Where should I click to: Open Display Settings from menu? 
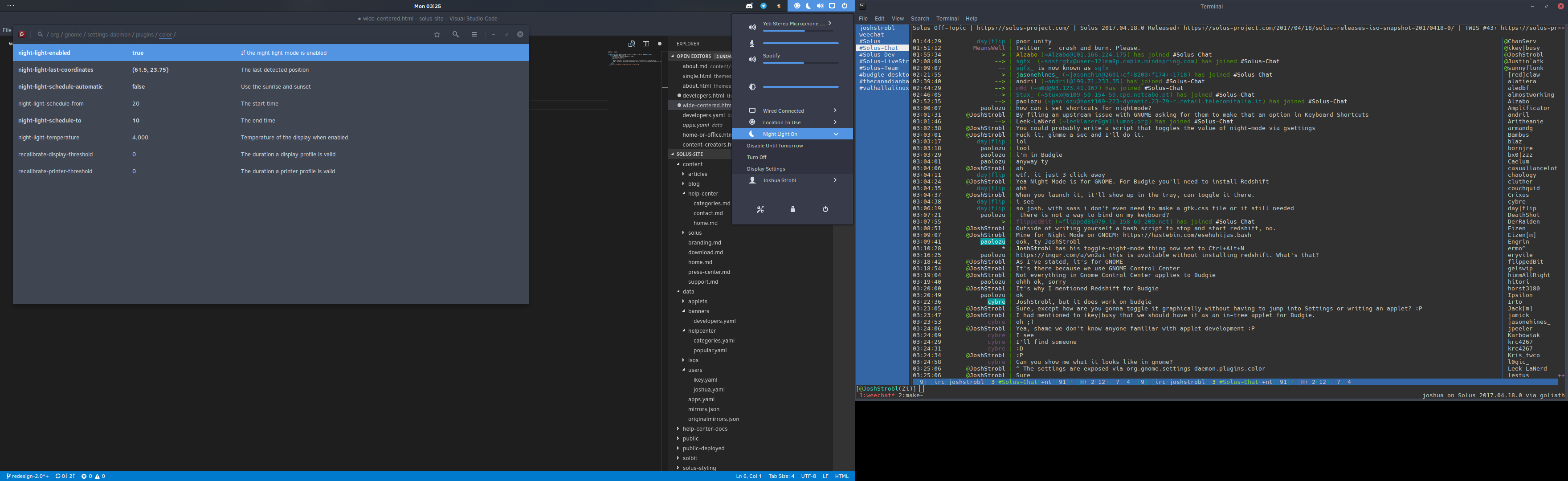(766, 169)
